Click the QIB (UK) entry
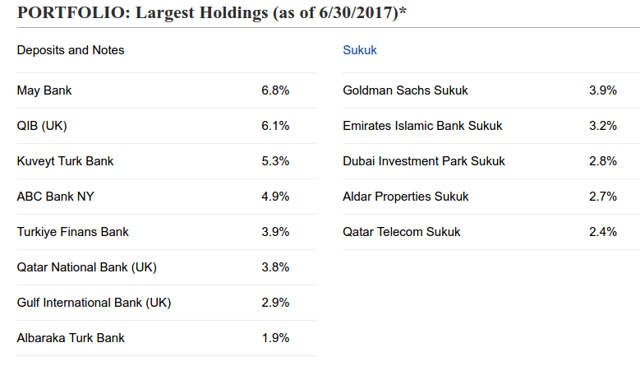Screen dimensions: 640x366 coord(167,126)
